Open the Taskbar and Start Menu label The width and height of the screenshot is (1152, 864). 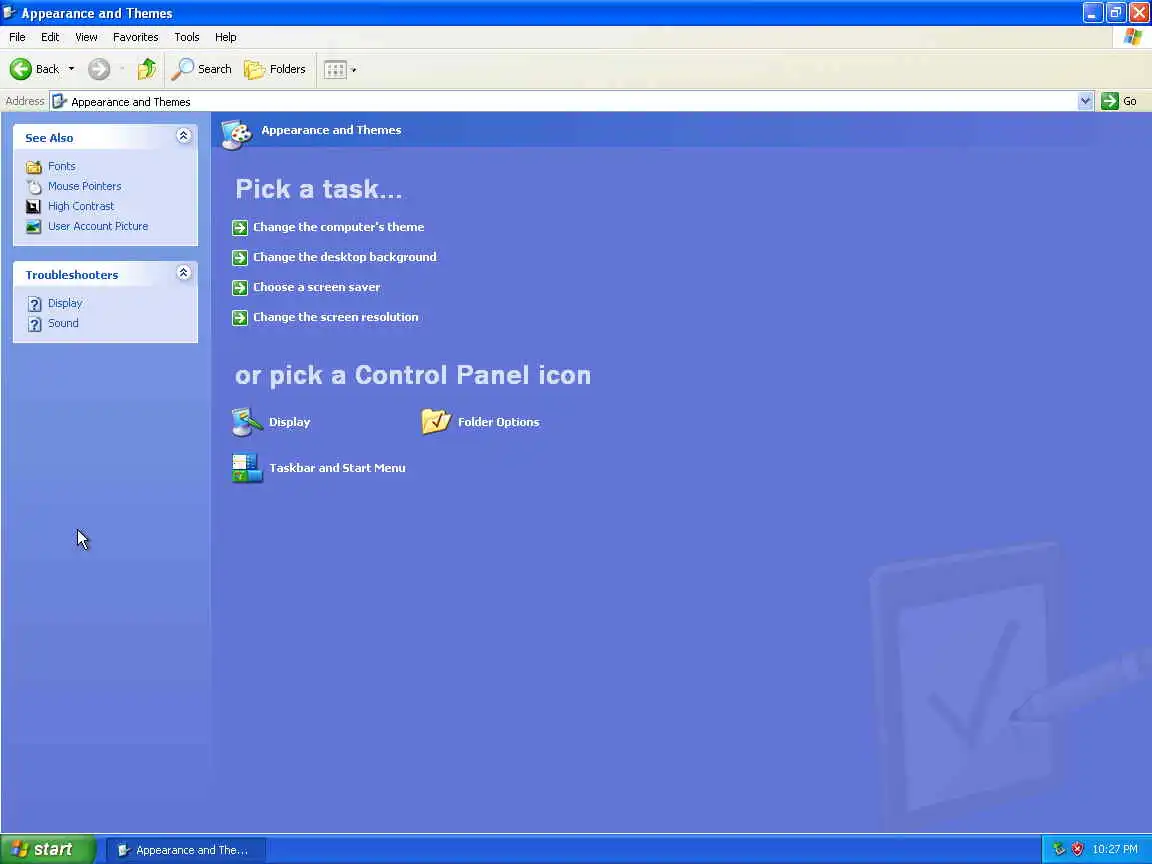(x=337, y=467)
